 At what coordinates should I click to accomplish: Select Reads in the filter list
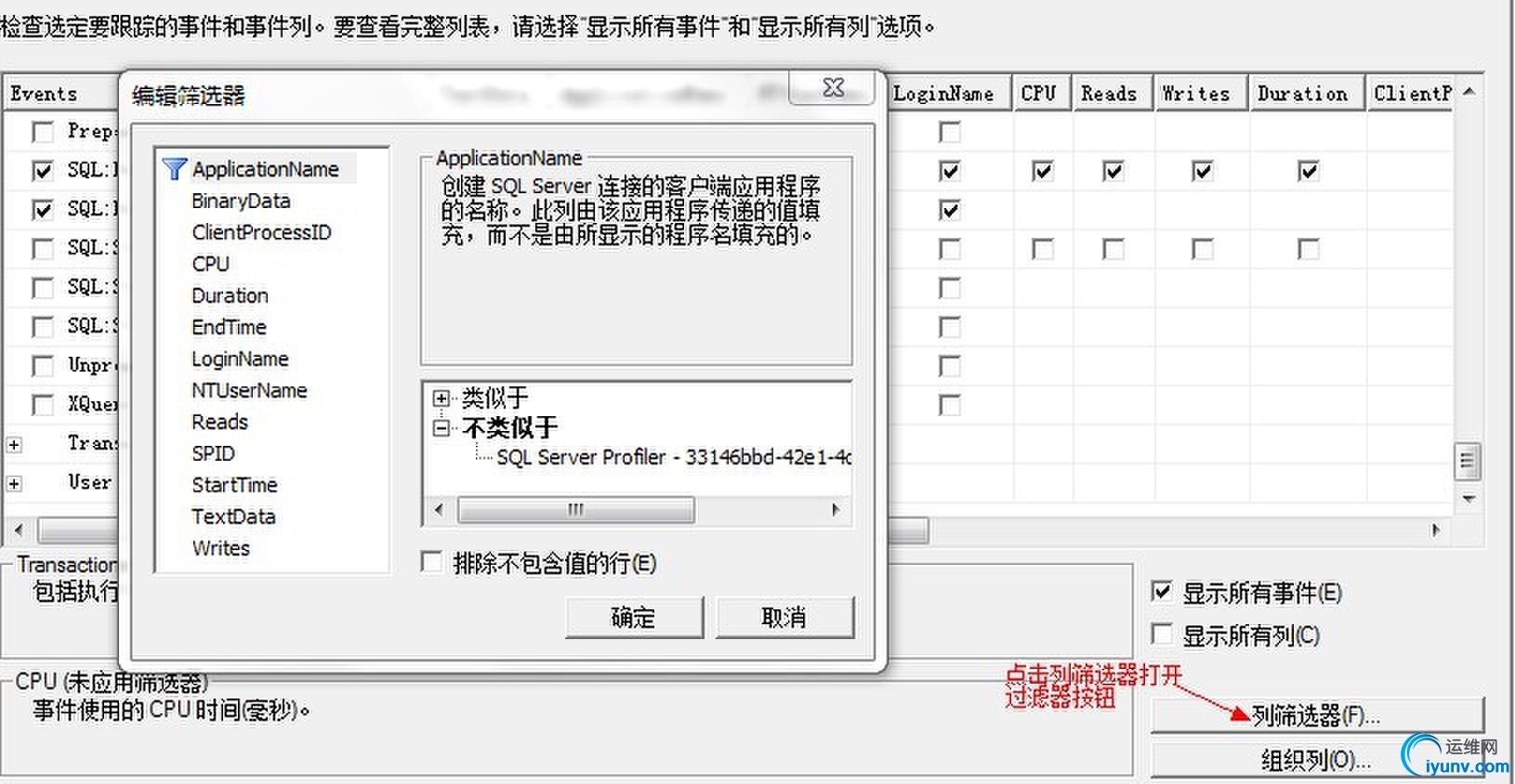[x=219, y=422]
